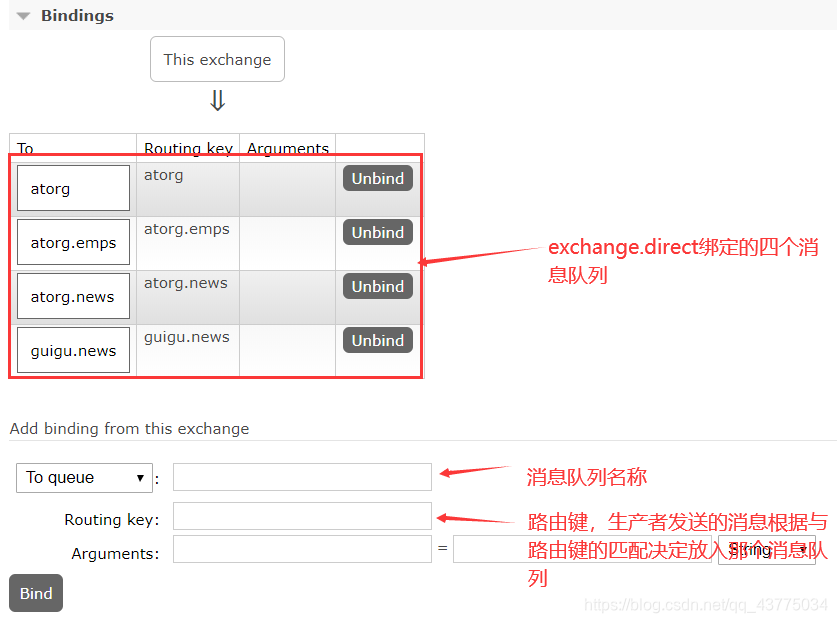Click inside the queue name field
This screenshot has width=837, height=623.
click(302, 478)
